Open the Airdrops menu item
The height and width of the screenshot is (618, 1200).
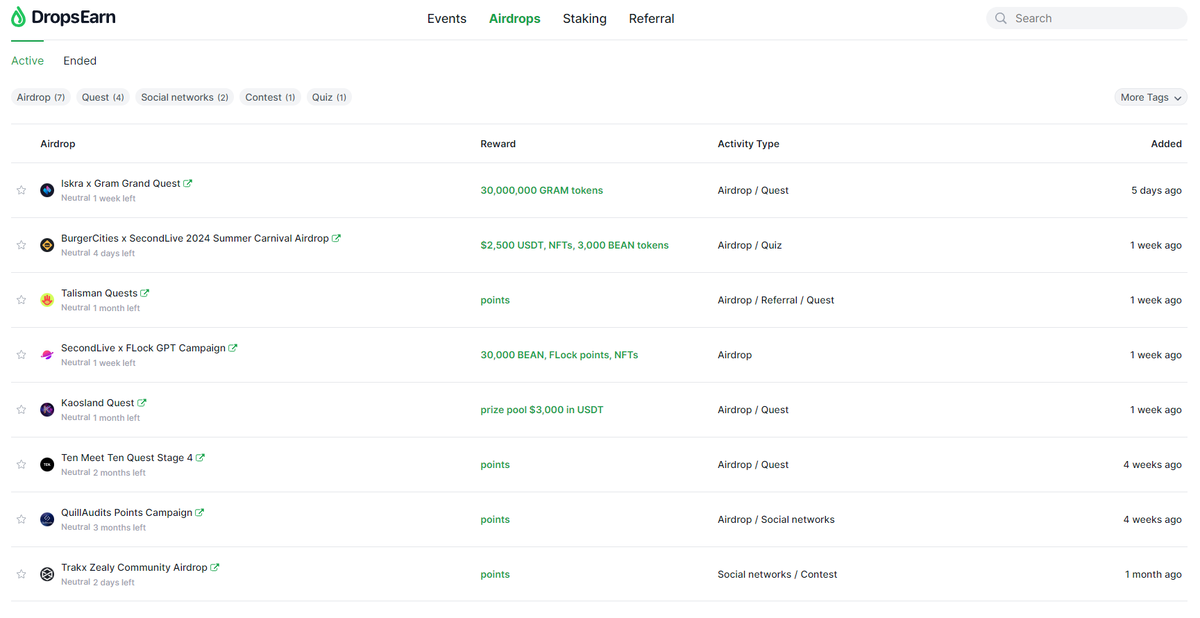pyautogui.click(x=515, y=19)
